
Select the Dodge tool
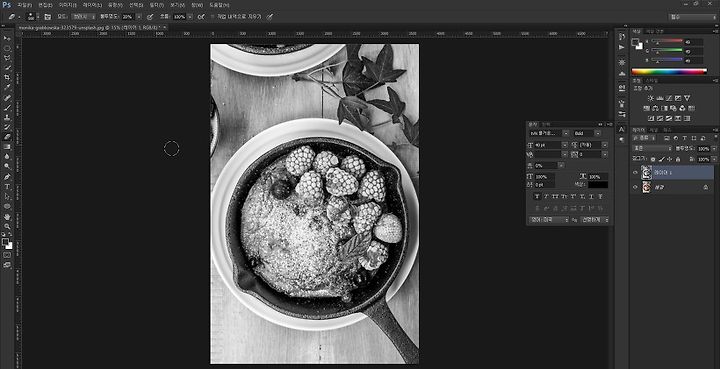pos(7,166)
